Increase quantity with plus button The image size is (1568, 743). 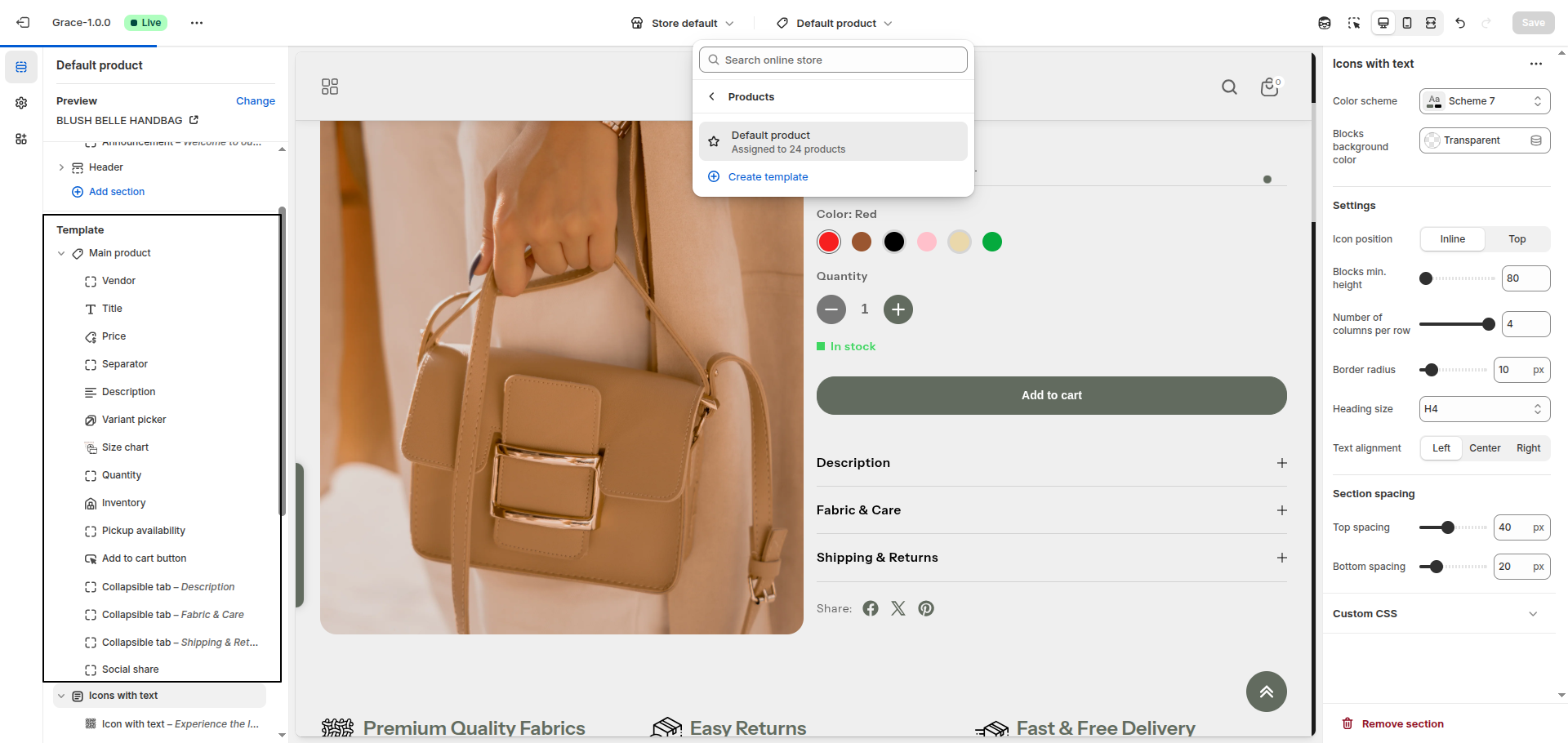pyautogui.click(x=898, y=309)
